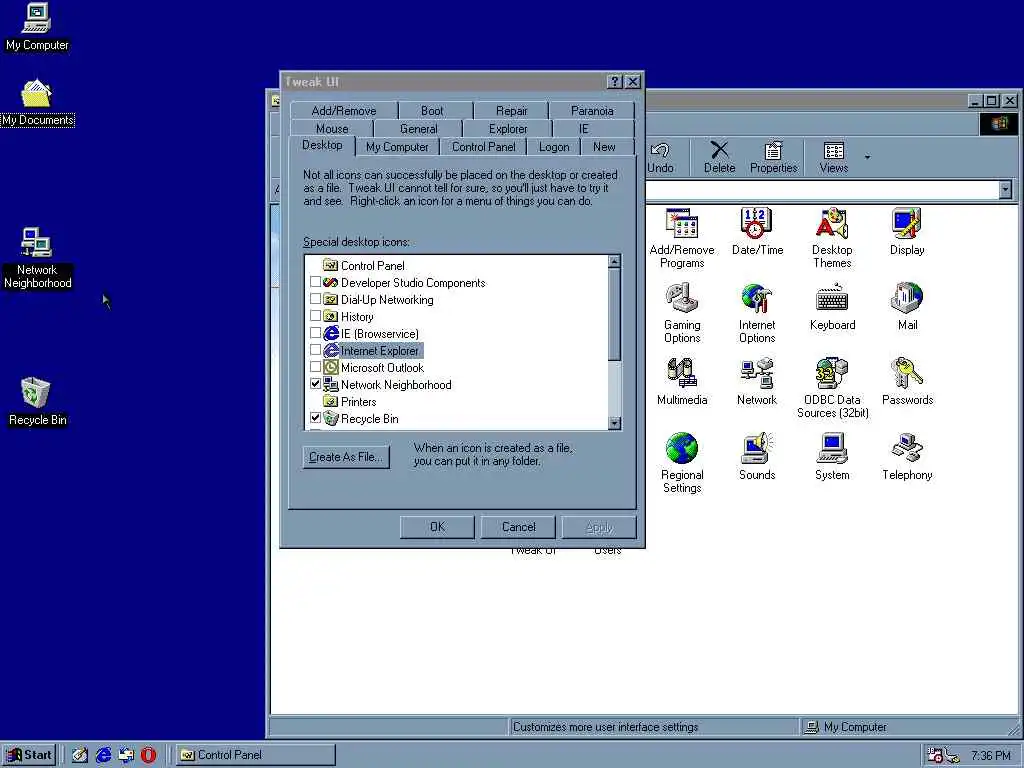Open the Start menu

(29, 755)
